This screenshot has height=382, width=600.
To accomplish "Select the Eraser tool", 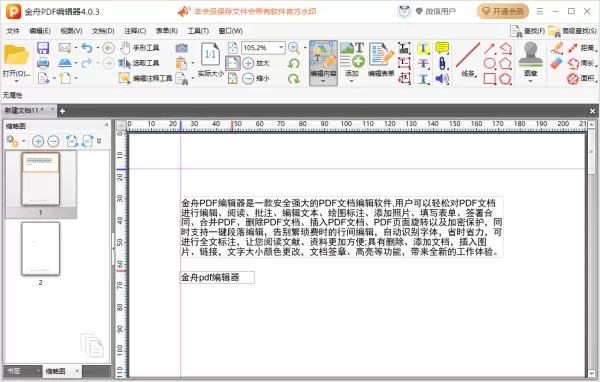I will [556, 63].
